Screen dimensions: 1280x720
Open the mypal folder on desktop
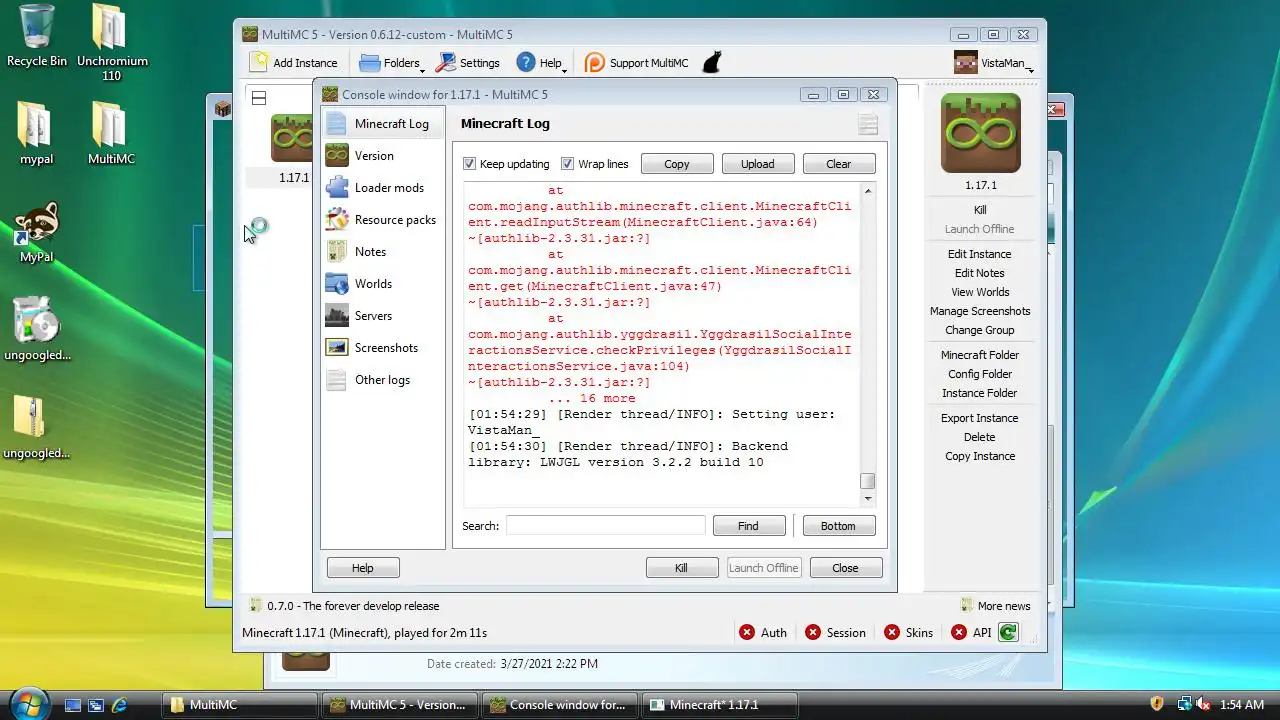click(x=35, y=125)
